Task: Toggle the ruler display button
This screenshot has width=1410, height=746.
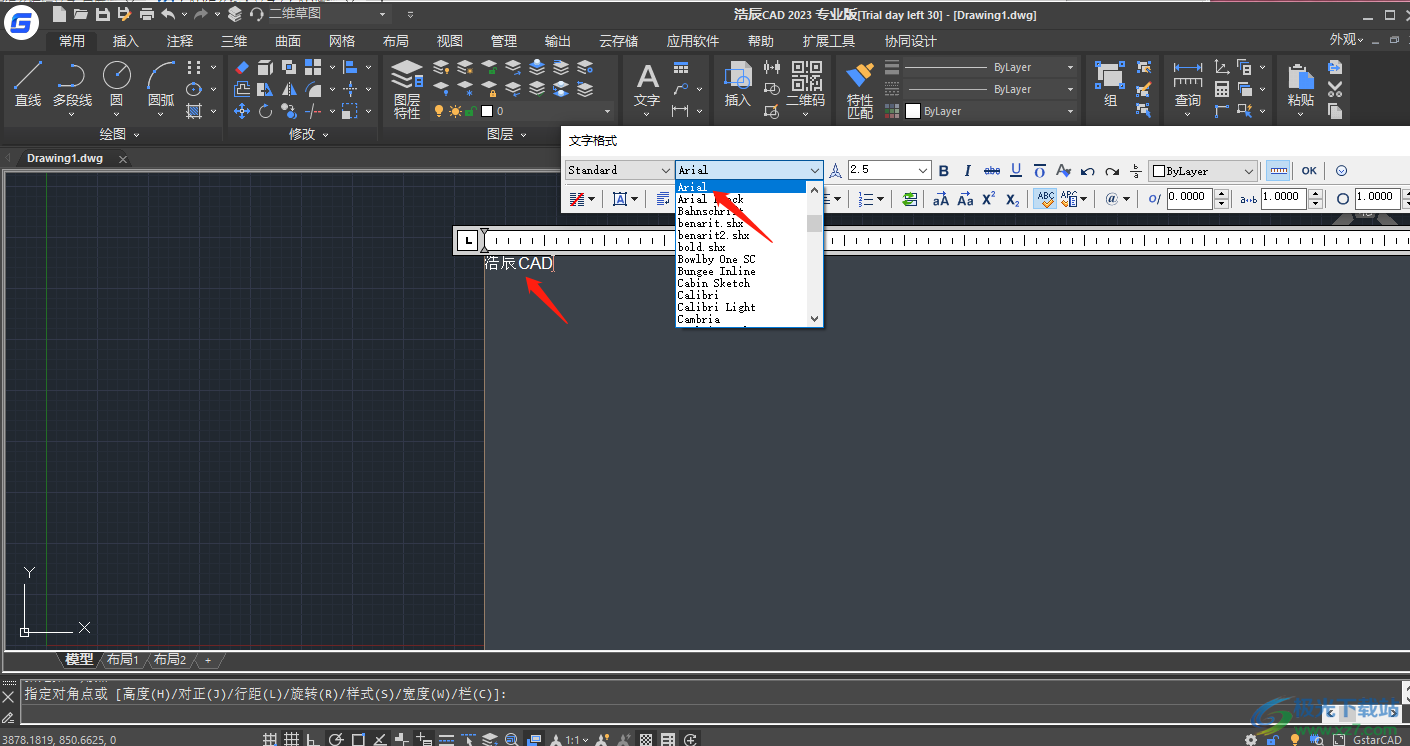Action: tap(1278, 171)
